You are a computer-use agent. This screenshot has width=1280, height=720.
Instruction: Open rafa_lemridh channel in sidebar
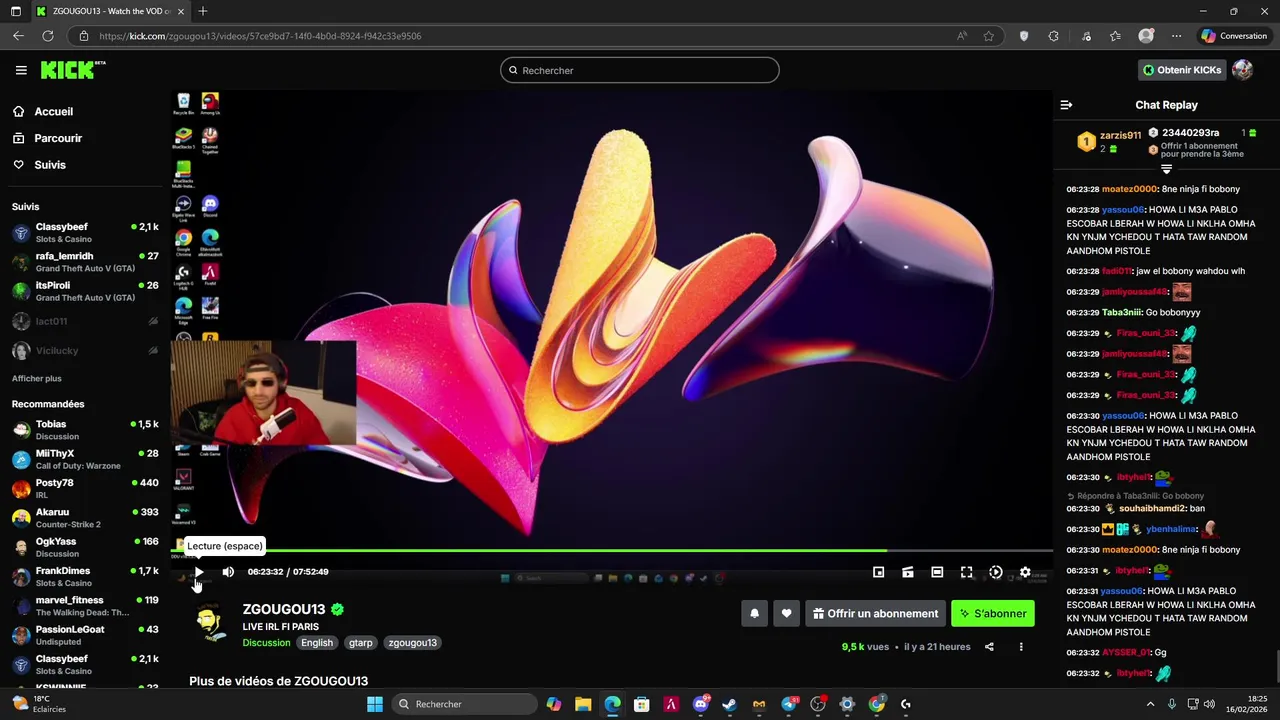pyautogui.click(x=85, y=262)
